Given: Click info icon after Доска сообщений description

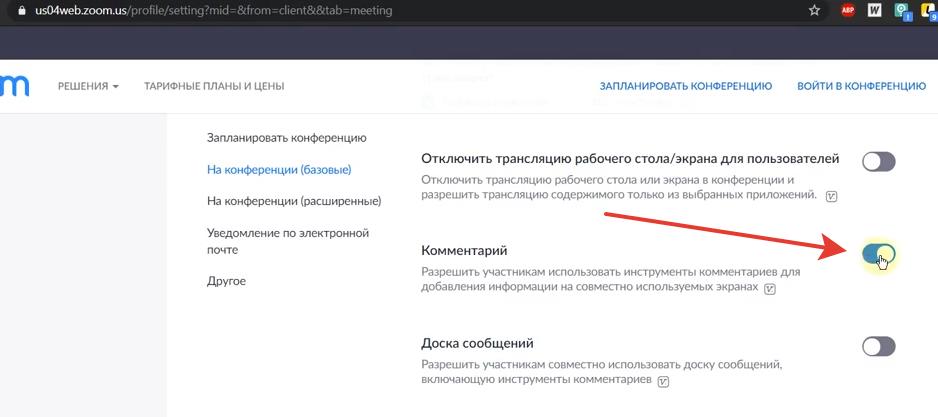Looking at the screenshot, I should coord(664,382).
